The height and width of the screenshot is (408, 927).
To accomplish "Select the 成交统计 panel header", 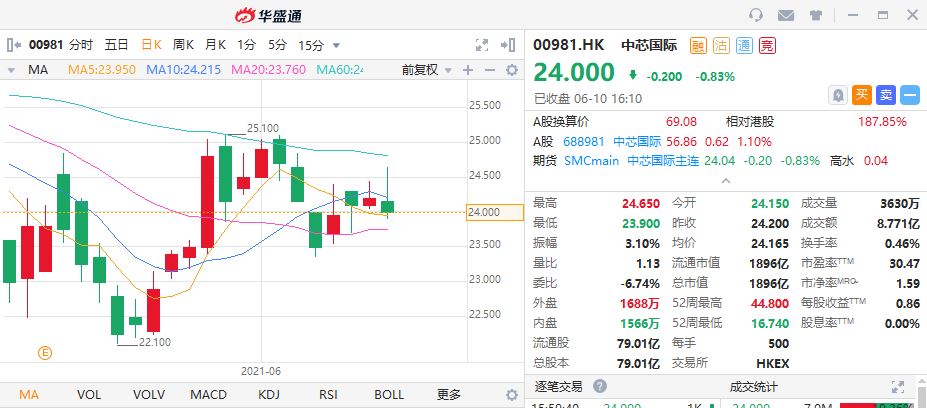I will point(753,387).
